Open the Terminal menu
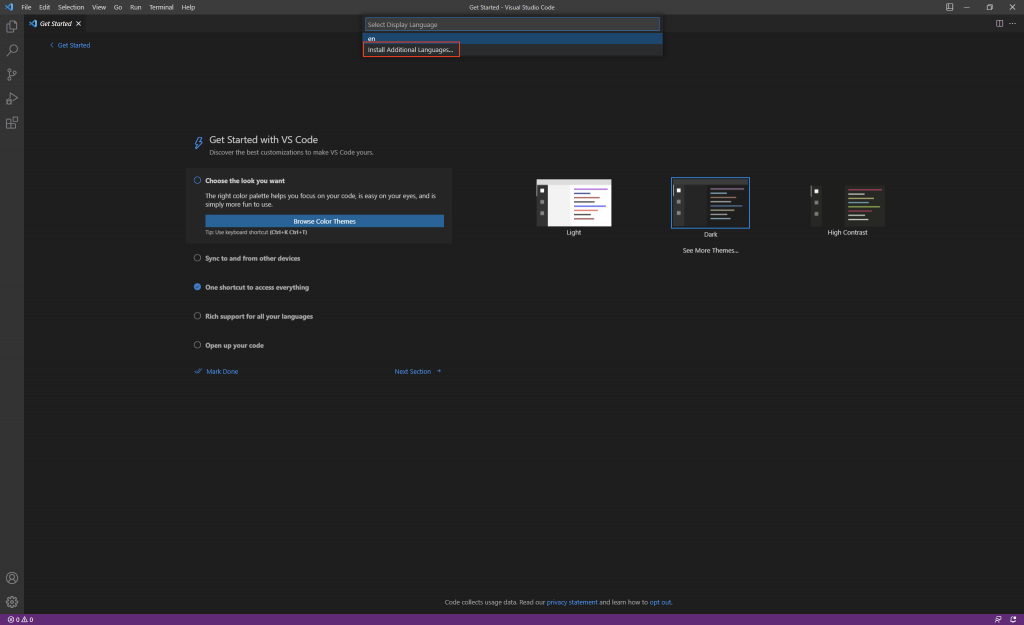The width and height of the screenshot is (1024, 625). (161, 7)
